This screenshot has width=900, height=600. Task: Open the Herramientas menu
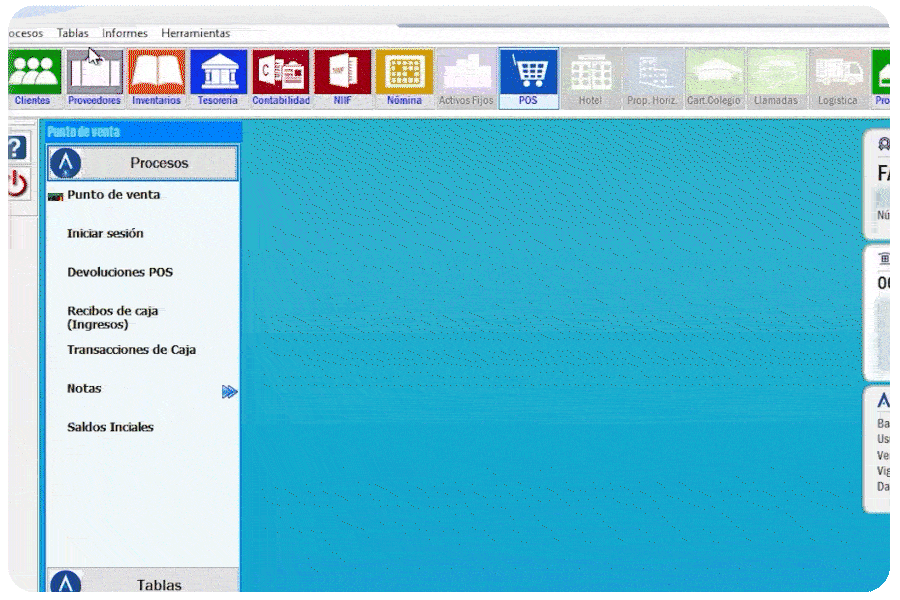pyautogui.click(x=196, y=33)
